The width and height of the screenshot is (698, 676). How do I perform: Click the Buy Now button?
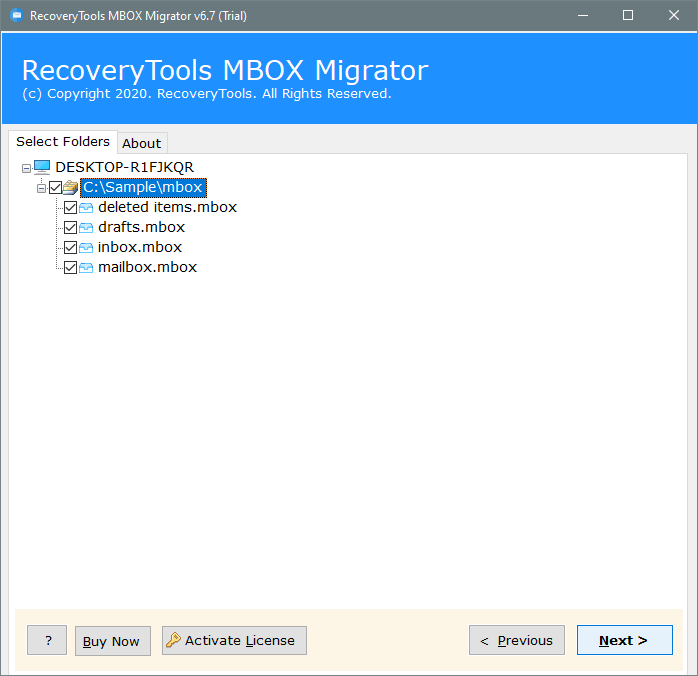click(x=113, y=641)
